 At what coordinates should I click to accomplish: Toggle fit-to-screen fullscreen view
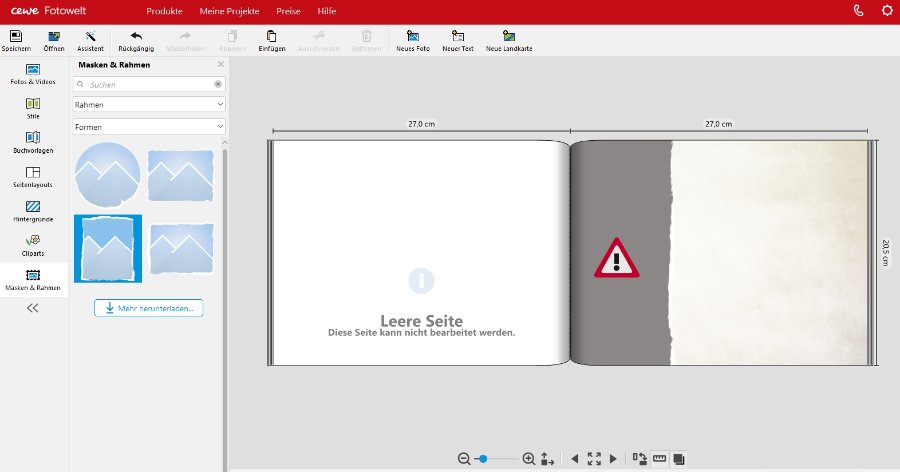coord(594,458)
